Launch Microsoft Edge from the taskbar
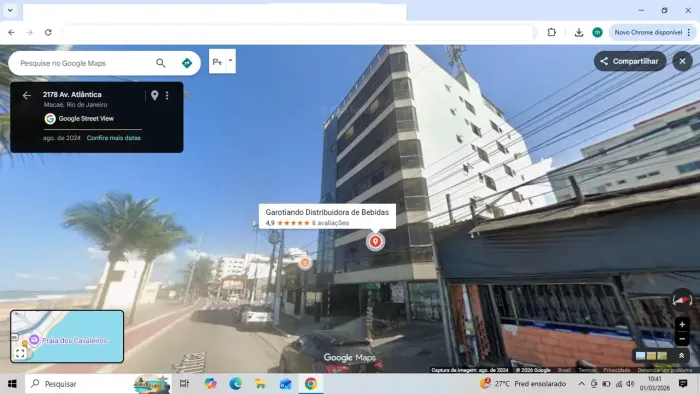700x394 pixels. (x=235, y=383)
